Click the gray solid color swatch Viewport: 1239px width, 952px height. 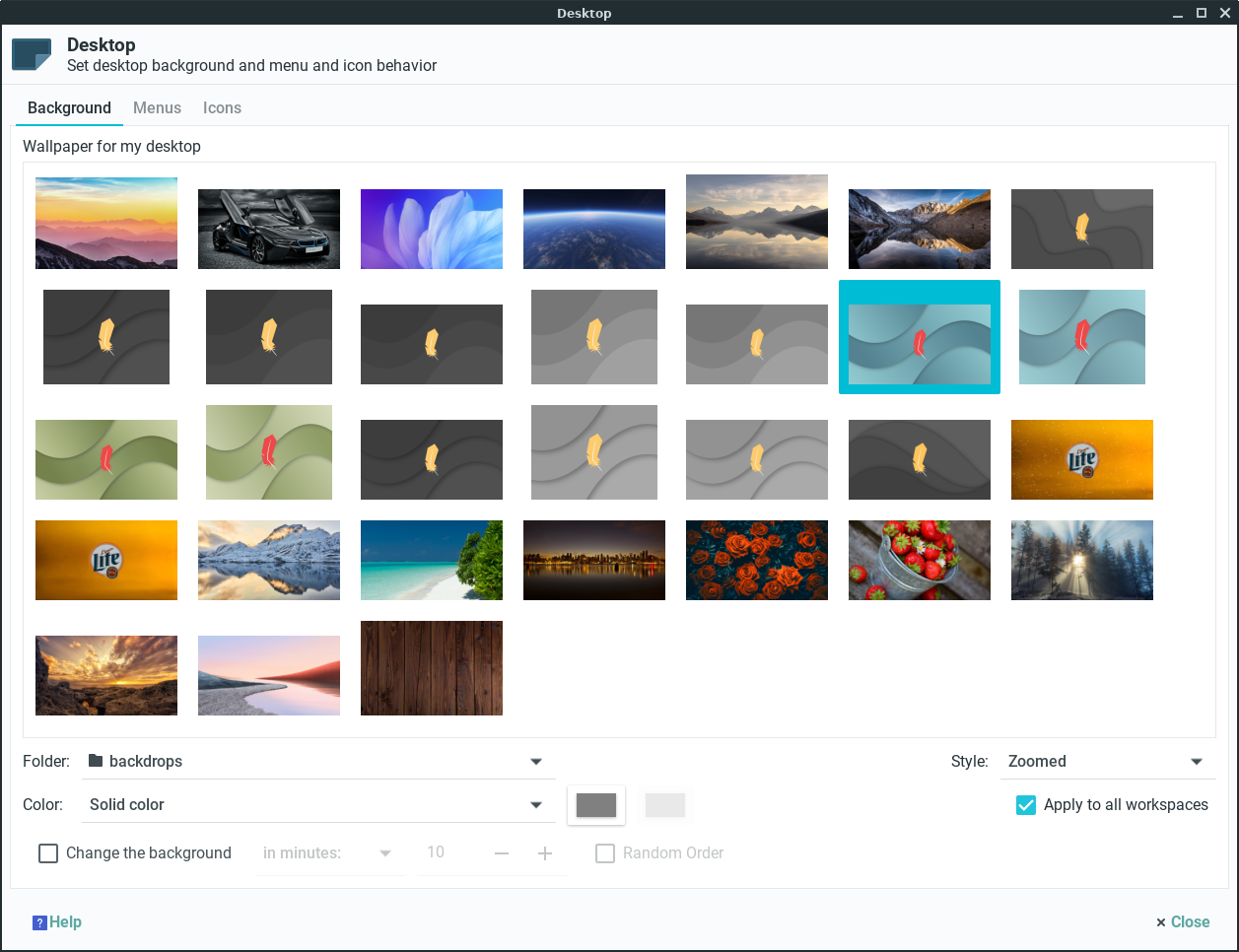pos(595,804)
